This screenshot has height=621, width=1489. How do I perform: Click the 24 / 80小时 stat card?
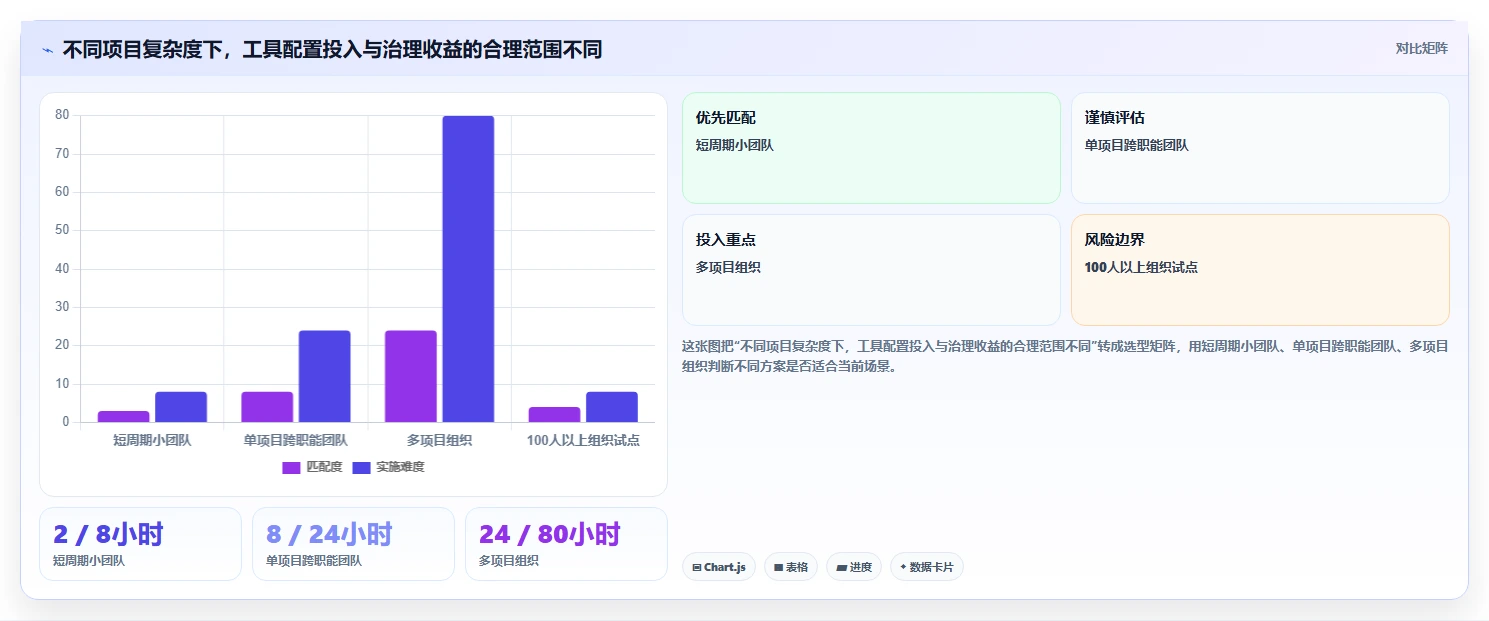point(566,544)
